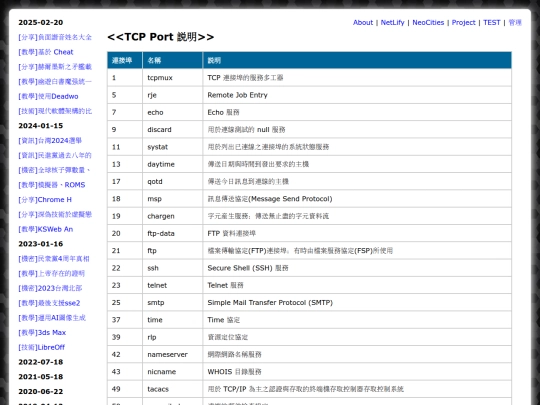
Task: Open the '[機密]民眾黨4周年真相' article link
Action: click(x=54, y=259)
